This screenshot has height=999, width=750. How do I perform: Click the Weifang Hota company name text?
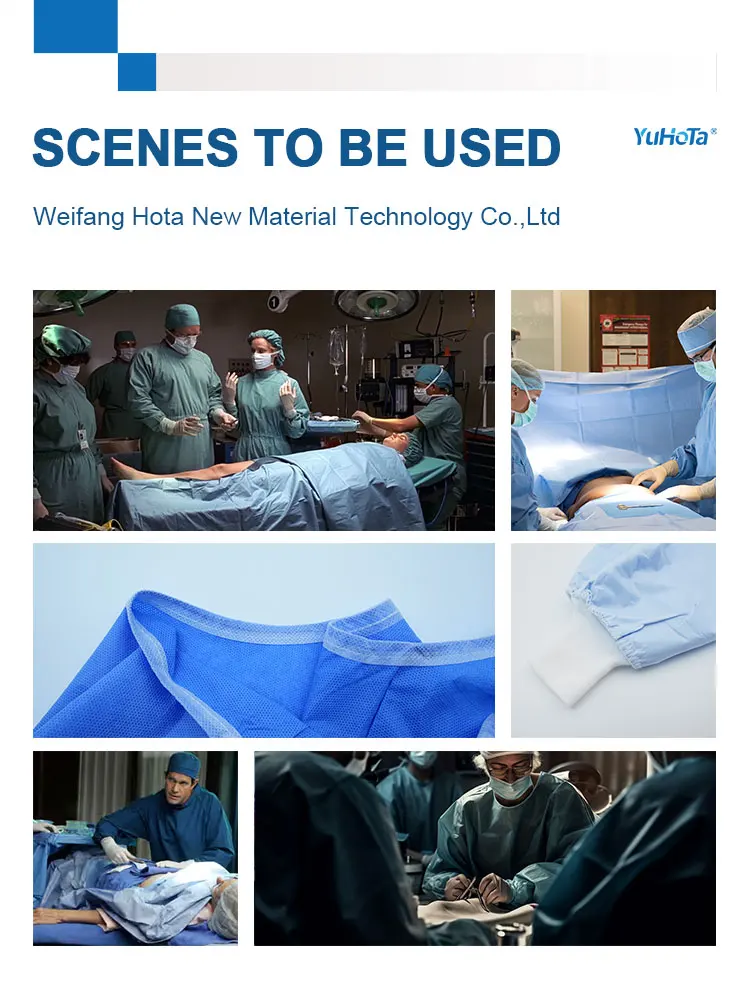[x=296, y=217]
